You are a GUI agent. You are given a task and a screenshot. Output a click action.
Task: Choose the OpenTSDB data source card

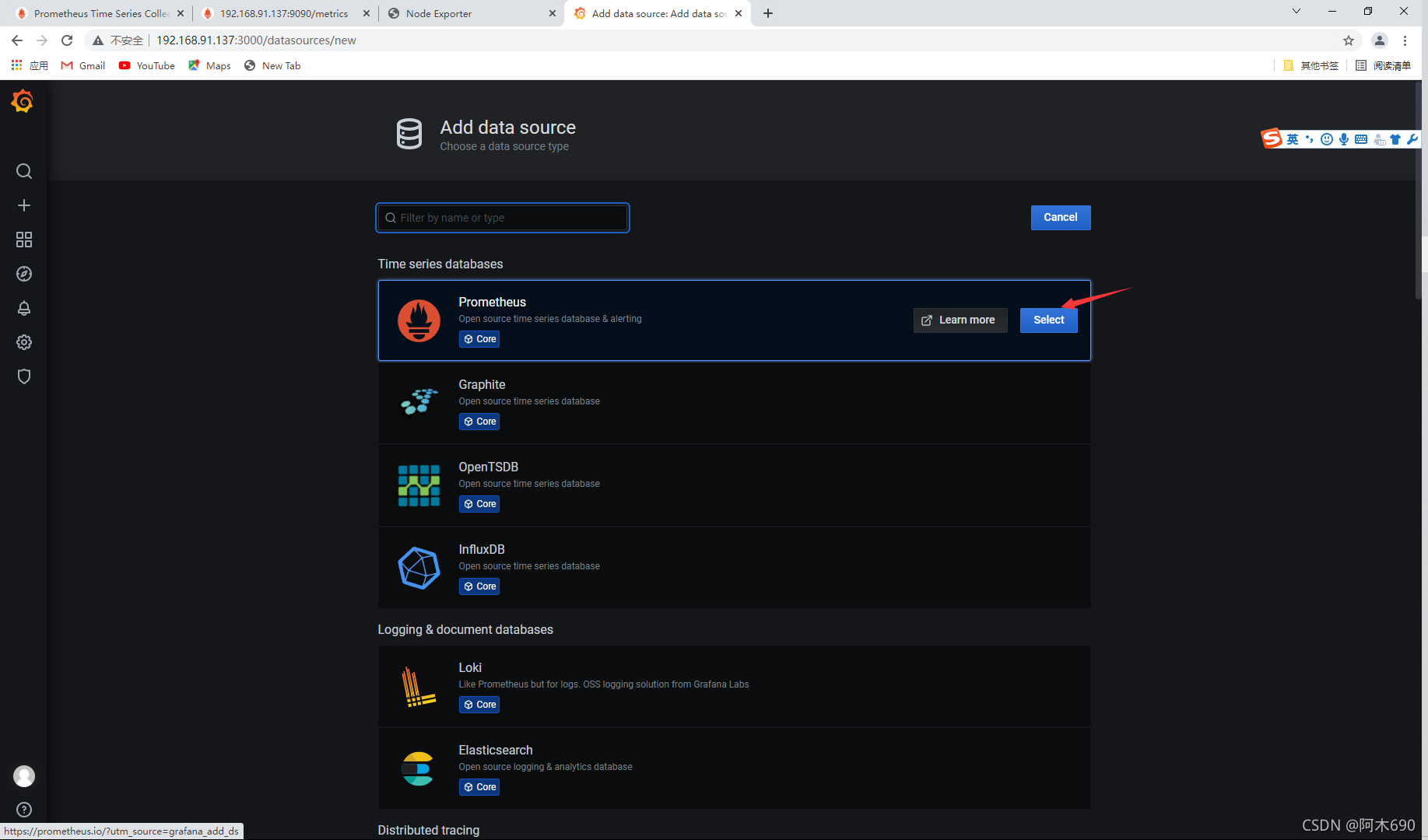(x=734, y=485)
